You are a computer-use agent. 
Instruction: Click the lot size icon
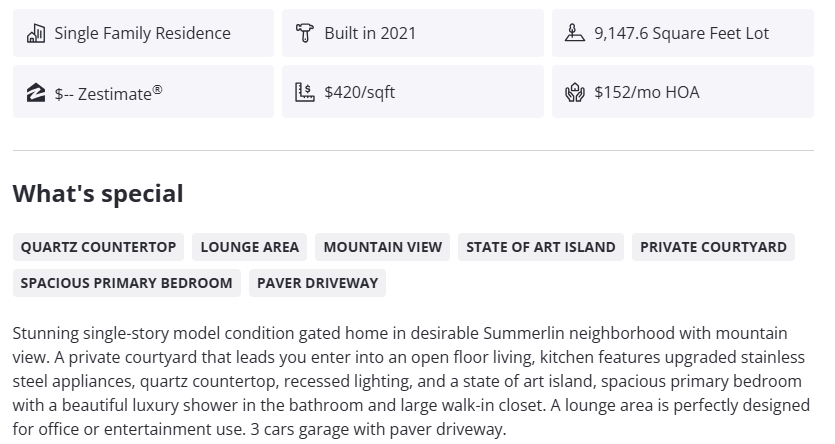[574, 33]
